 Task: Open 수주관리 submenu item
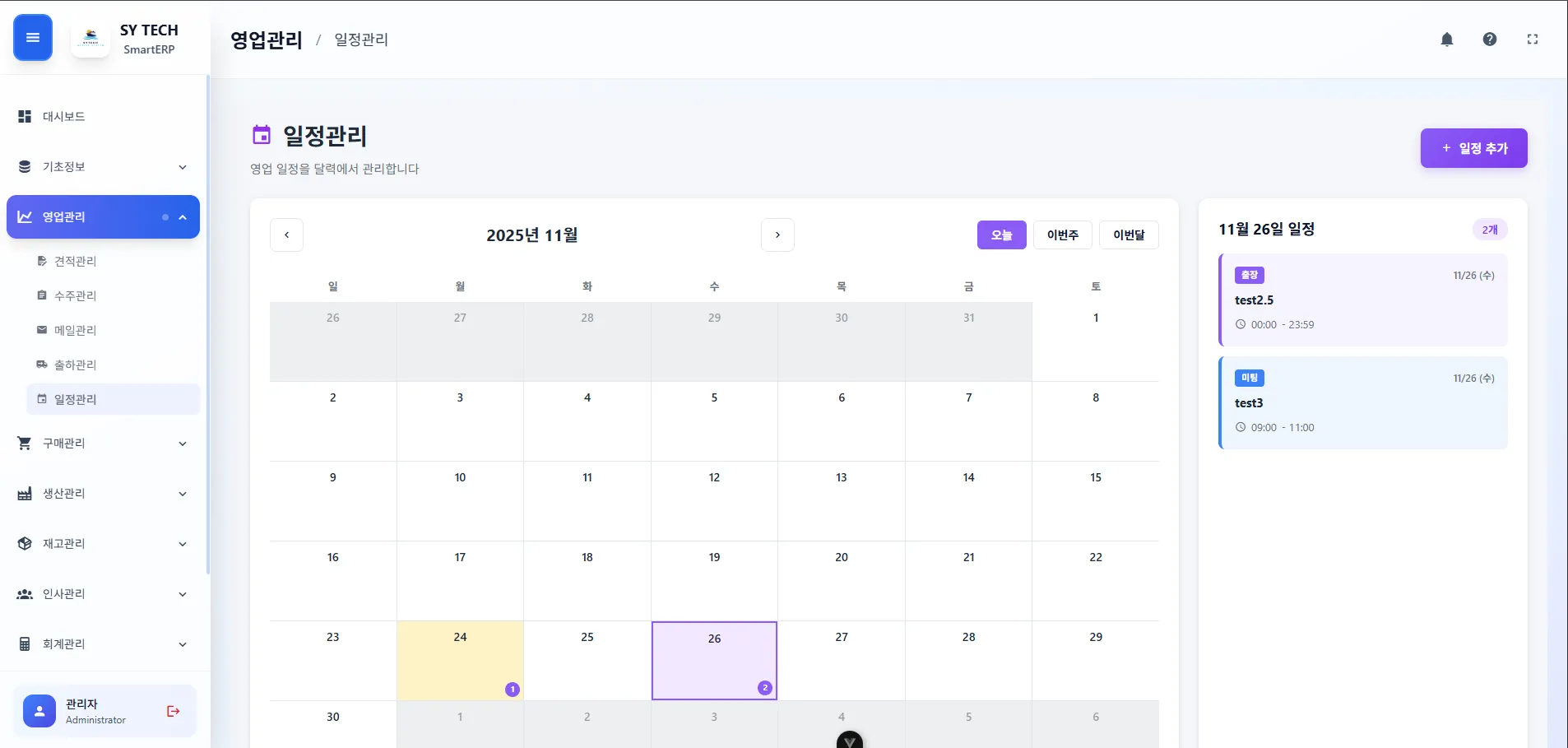[114, 295]
